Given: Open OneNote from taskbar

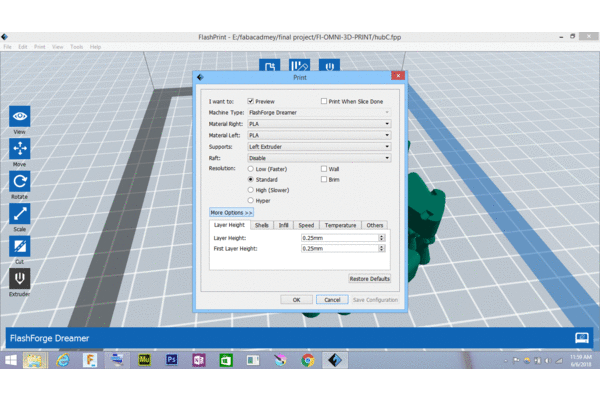Looking at the screenshot, I should [199, 360].
